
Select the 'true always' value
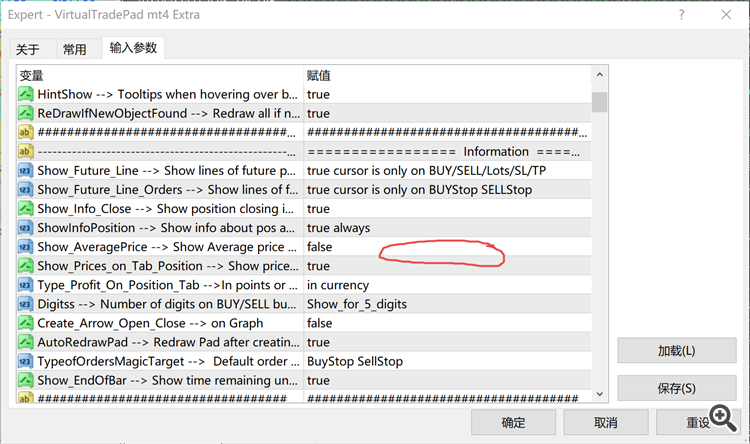[x=338, y=228]
